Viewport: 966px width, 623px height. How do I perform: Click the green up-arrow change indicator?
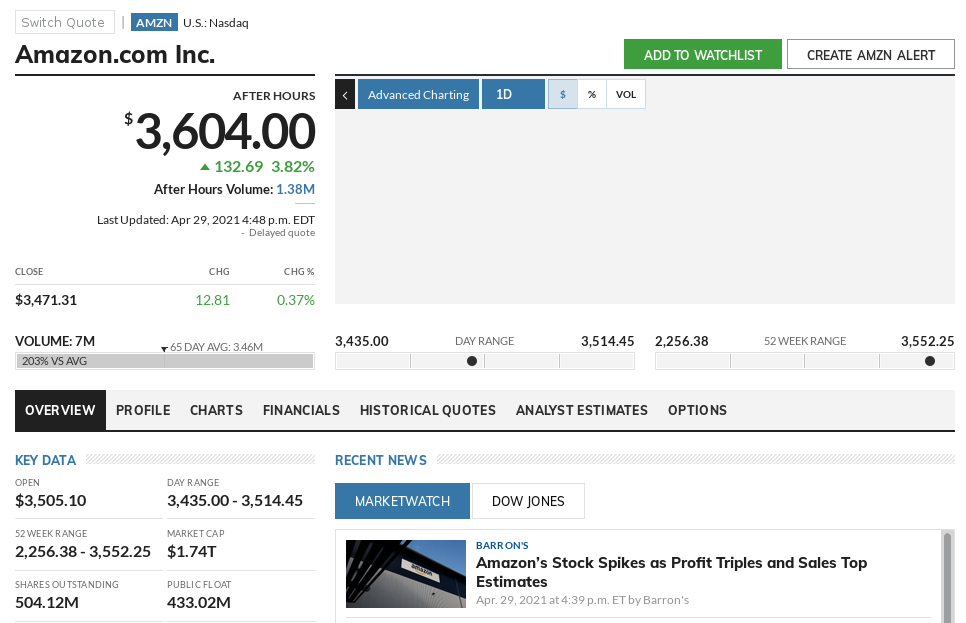[x=205, y=167]
